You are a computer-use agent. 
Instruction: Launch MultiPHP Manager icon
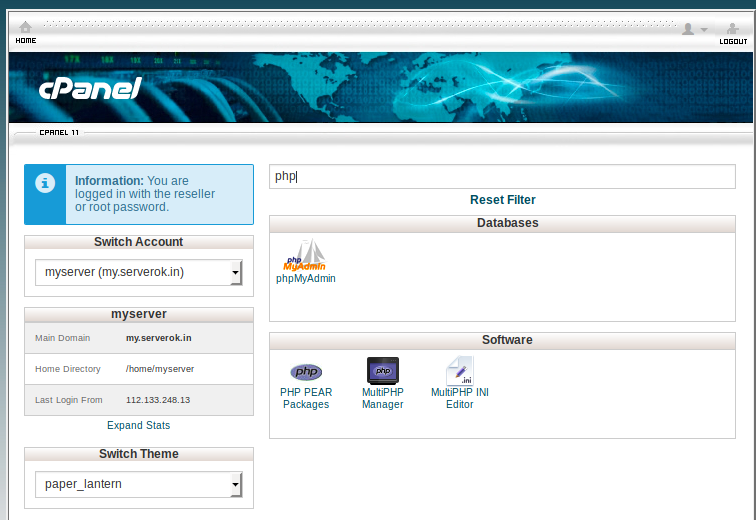point(382,371)
